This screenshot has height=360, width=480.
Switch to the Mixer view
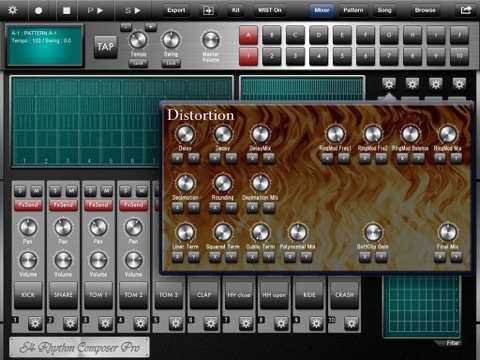(x=322, y=10)
